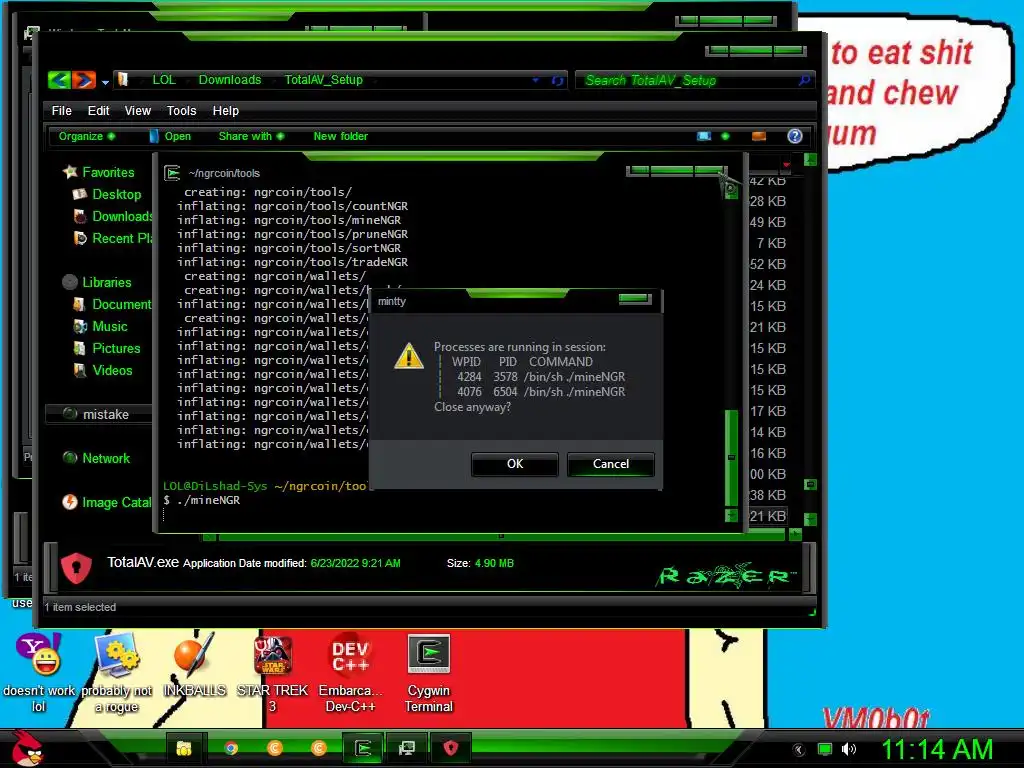
Task: Select Recent Places under Favorites
Action: pyautogui.click(x=112, y=238)
